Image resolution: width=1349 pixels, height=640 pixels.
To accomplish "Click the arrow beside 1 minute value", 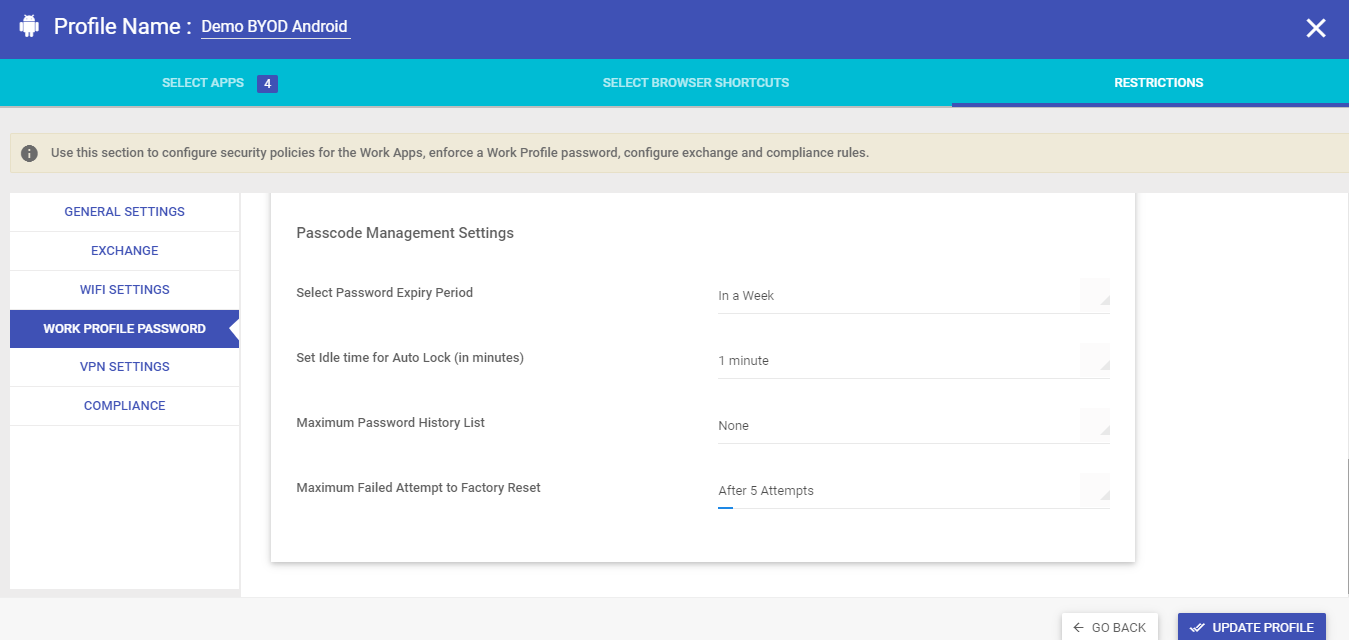I will click(1096, 359).
